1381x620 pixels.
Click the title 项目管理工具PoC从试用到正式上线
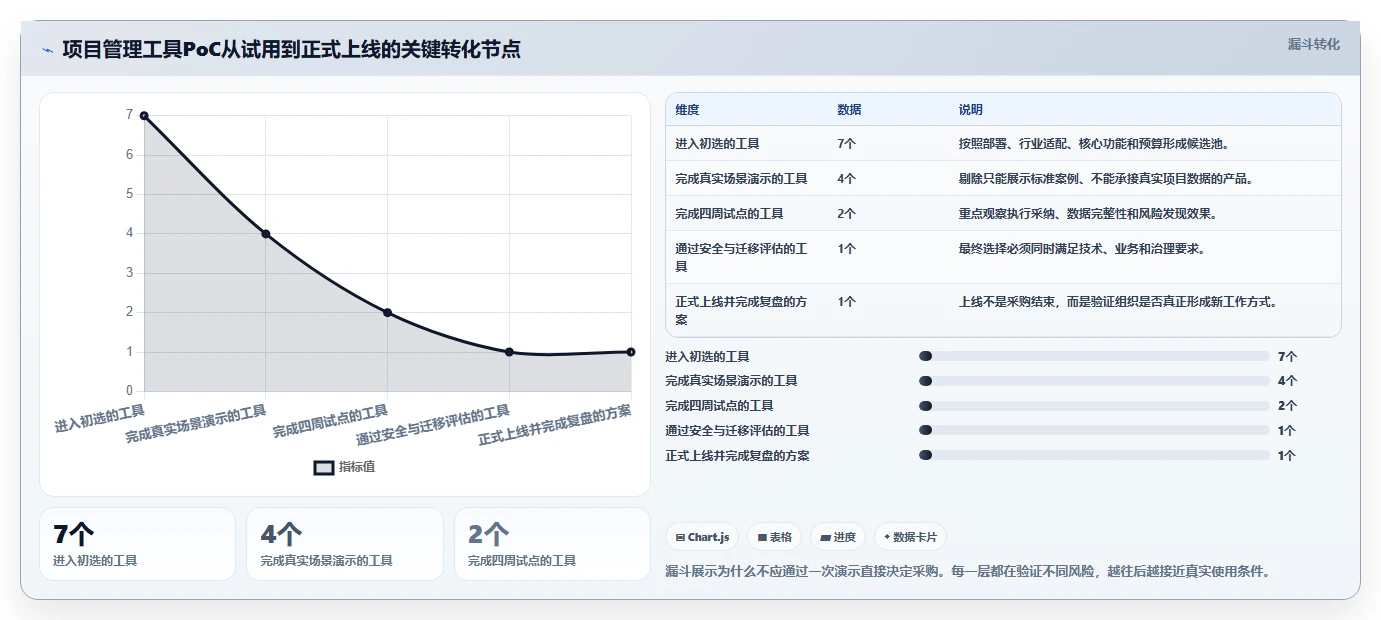click(x=291, y=49)
